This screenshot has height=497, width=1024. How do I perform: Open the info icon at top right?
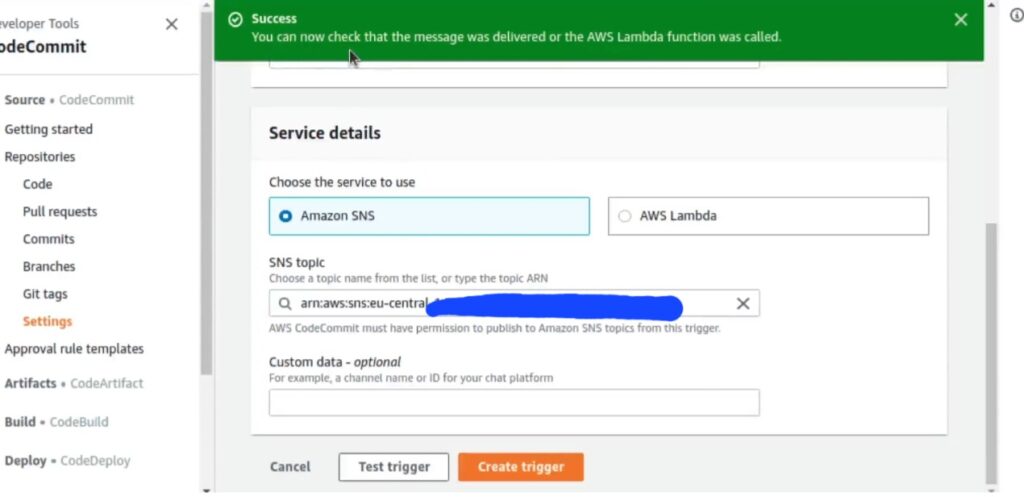pyautogui.click(x=1017, y=15)
